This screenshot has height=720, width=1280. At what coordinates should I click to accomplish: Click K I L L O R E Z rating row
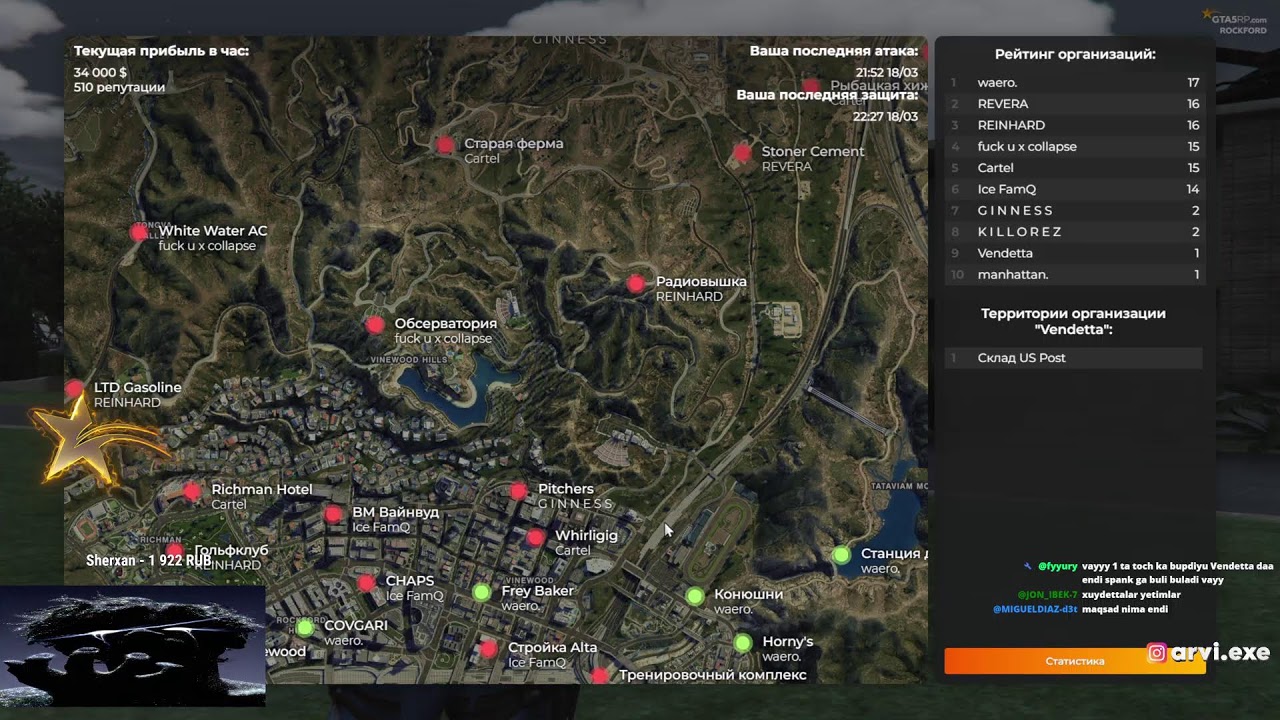[x=1075, y=232]
